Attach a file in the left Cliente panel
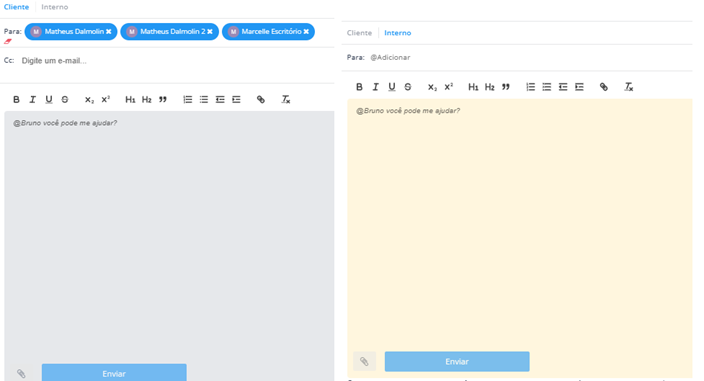This screenshot has width=704, height=381. (x=21, y=373)
